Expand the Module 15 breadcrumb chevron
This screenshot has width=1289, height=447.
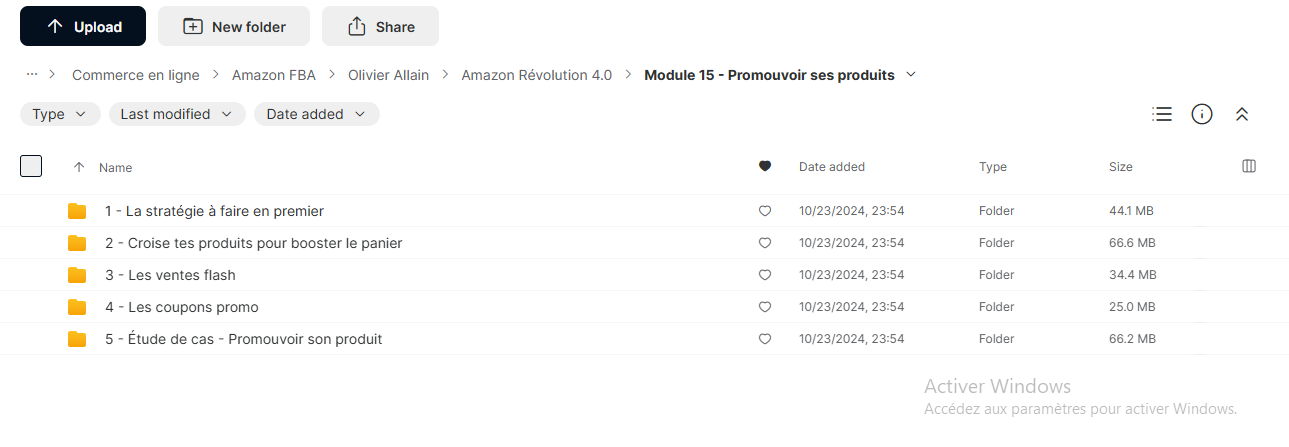911,75
